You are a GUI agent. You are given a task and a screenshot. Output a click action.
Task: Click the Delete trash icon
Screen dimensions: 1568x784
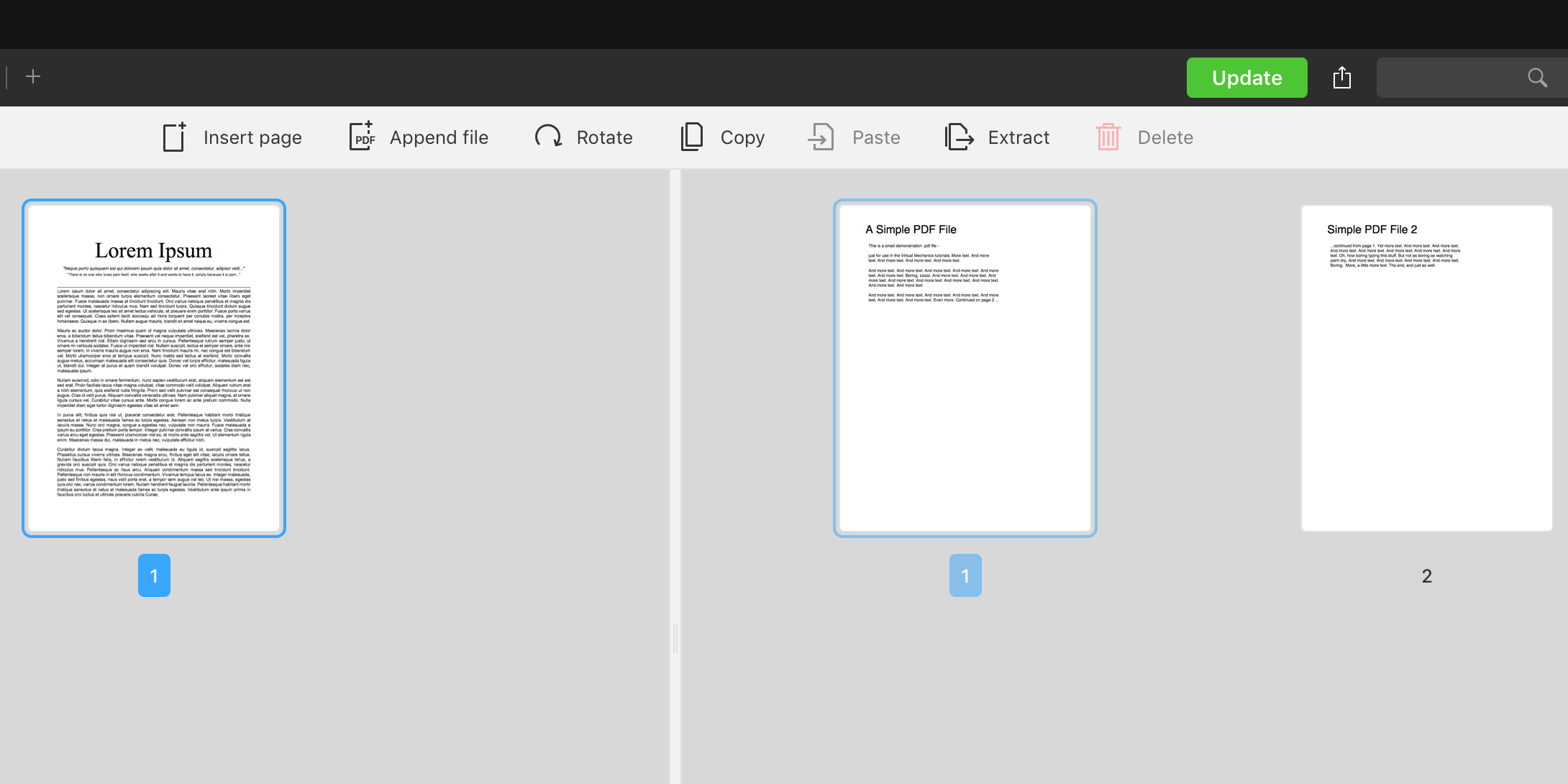click(x=1108, y=137)
